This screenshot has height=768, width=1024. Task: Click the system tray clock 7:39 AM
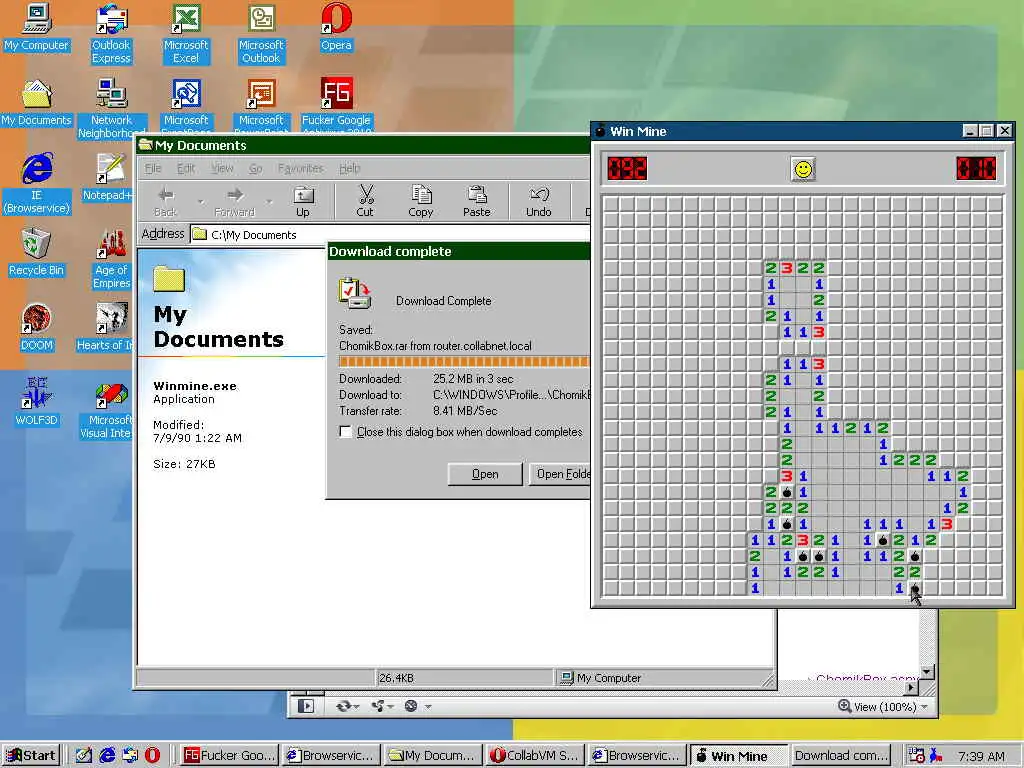click(982, 756)
